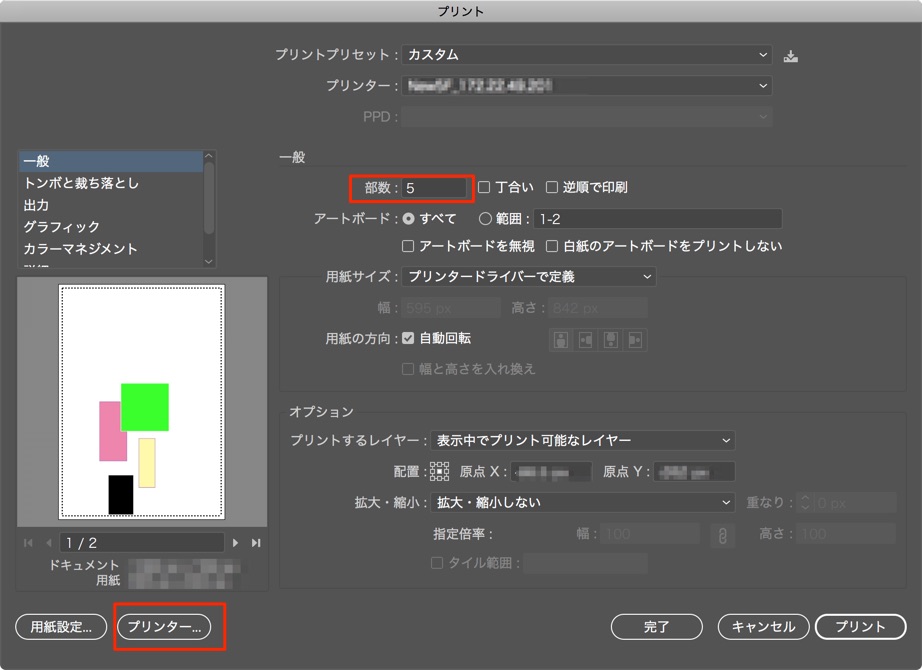Select the 範囲 artboard radio button

pyautogui.click(x=485, y=219)
